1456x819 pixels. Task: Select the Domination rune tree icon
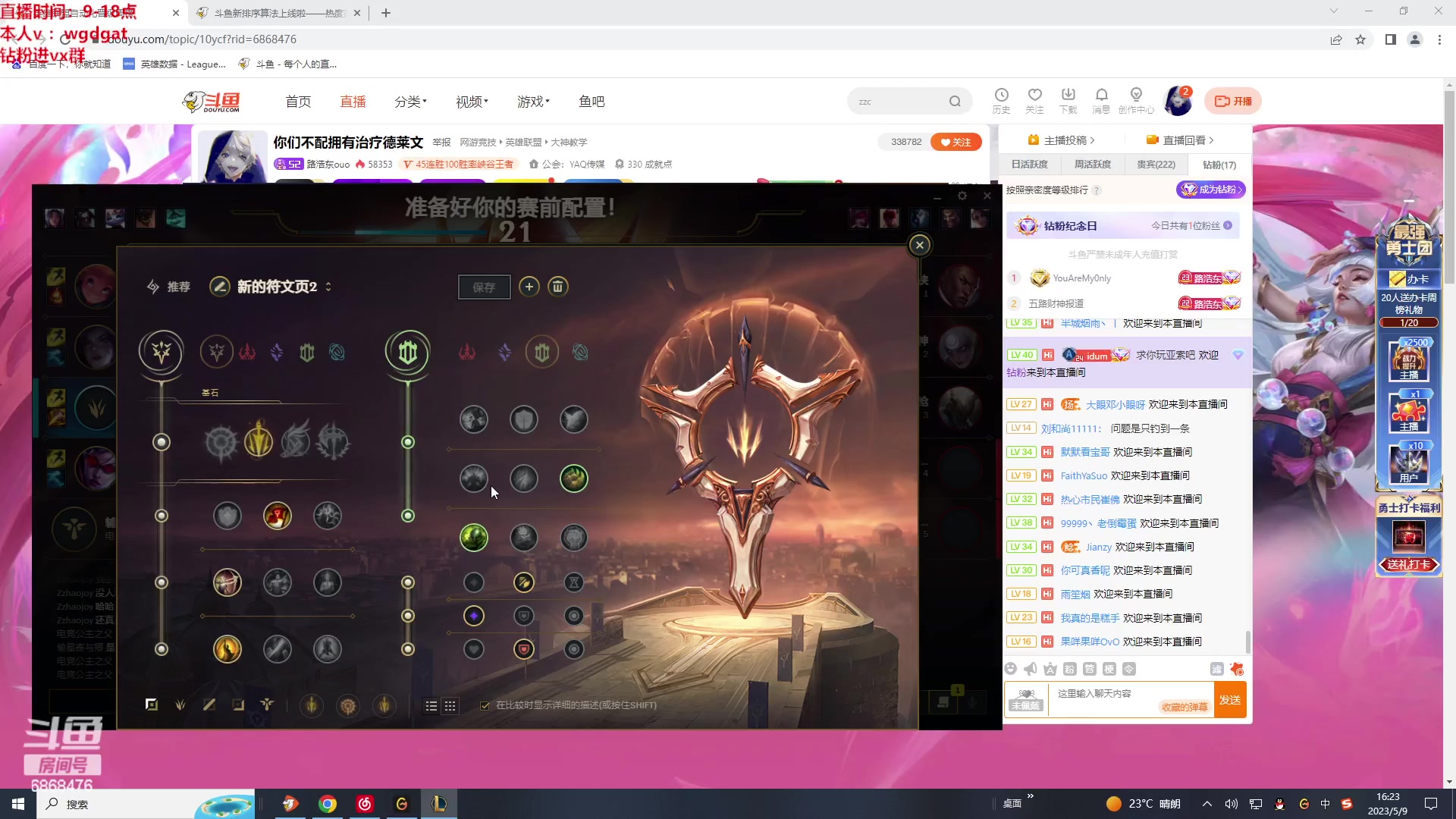click(x=248, y=352)
